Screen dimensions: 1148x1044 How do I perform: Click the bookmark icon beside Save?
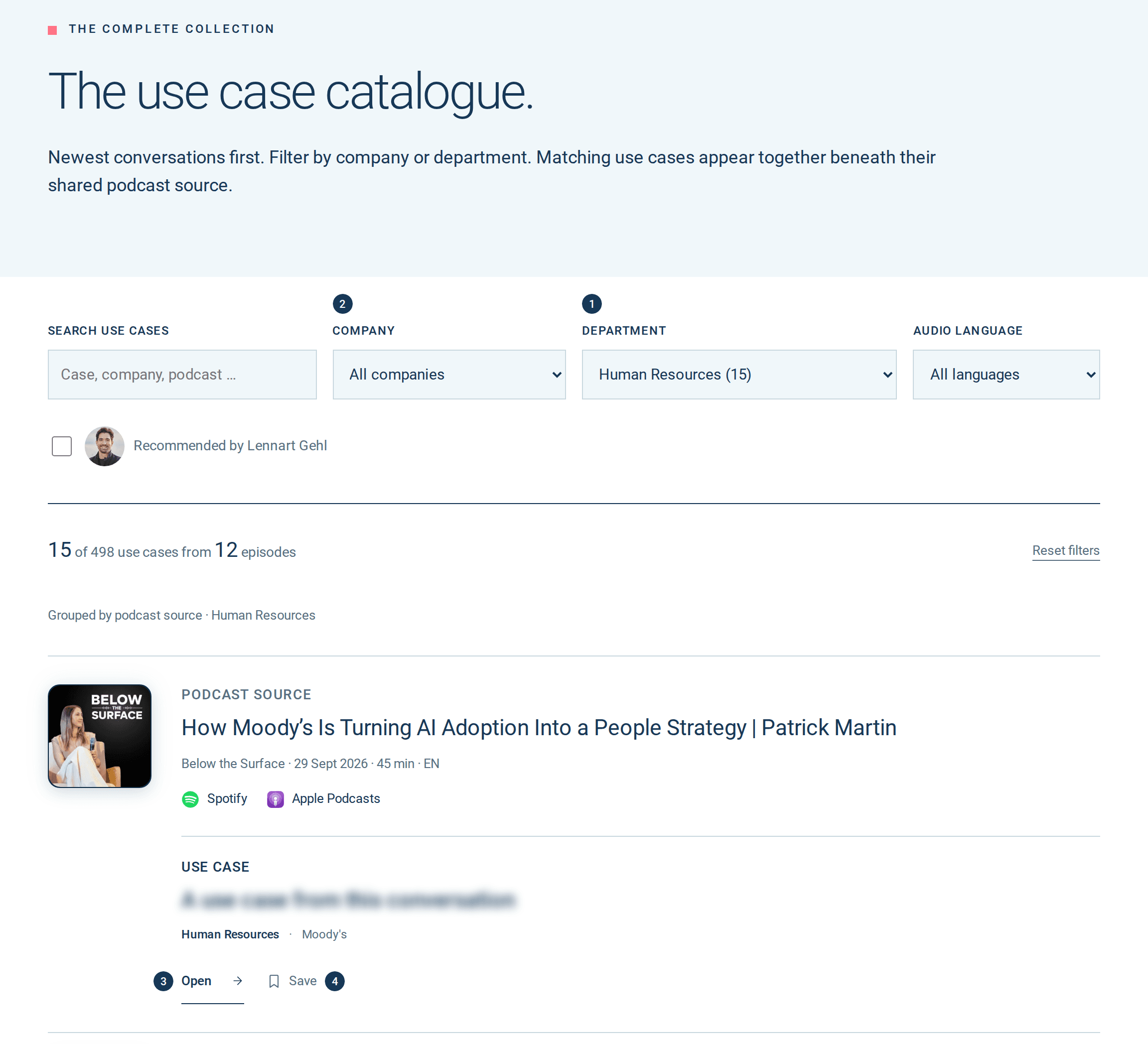274,981
